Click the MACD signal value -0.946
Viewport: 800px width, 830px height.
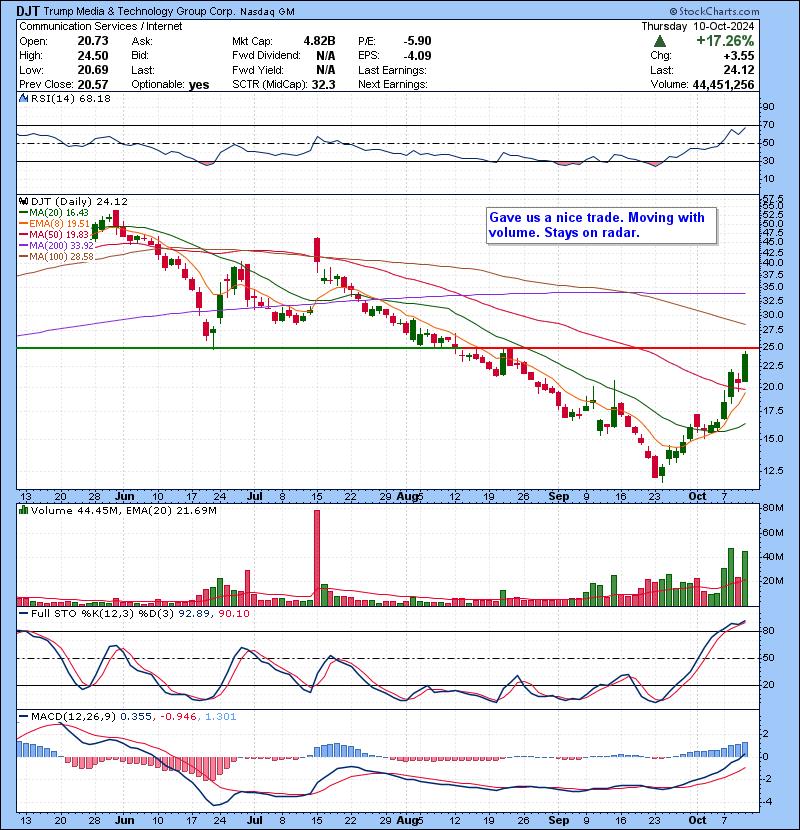point(179,717)
